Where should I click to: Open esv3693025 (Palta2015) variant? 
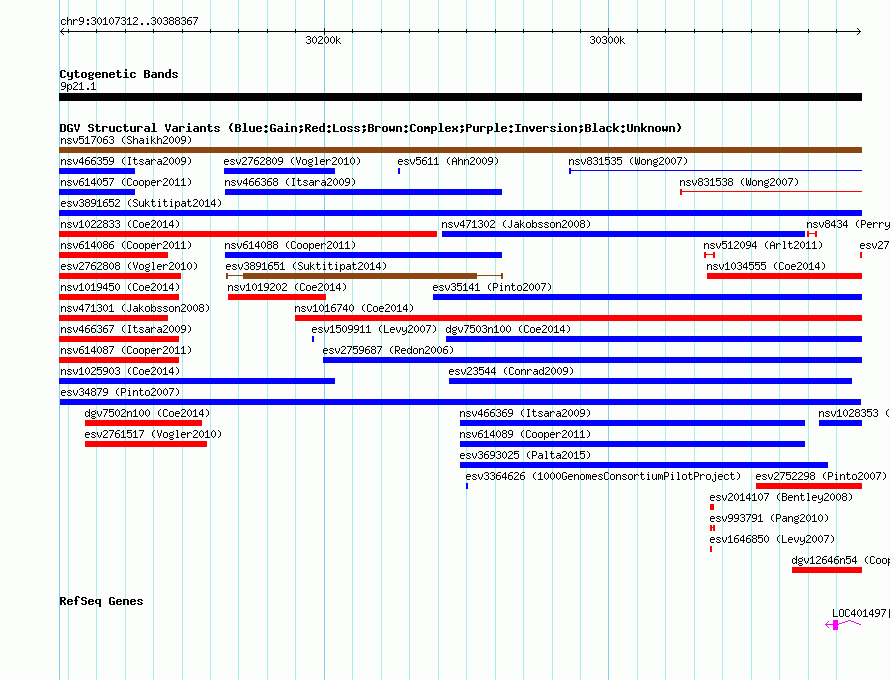644,465
